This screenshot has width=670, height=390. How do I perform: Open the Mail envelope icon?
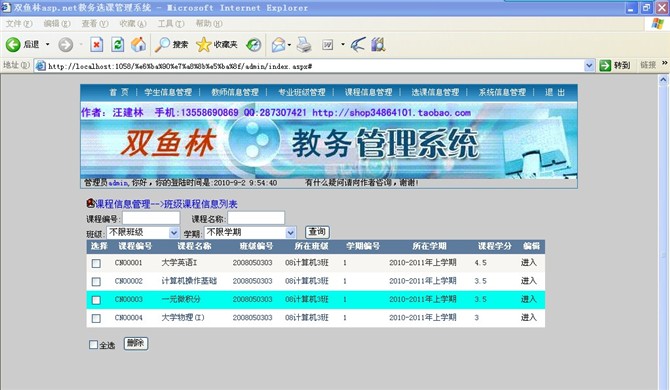tap(278, 44)
